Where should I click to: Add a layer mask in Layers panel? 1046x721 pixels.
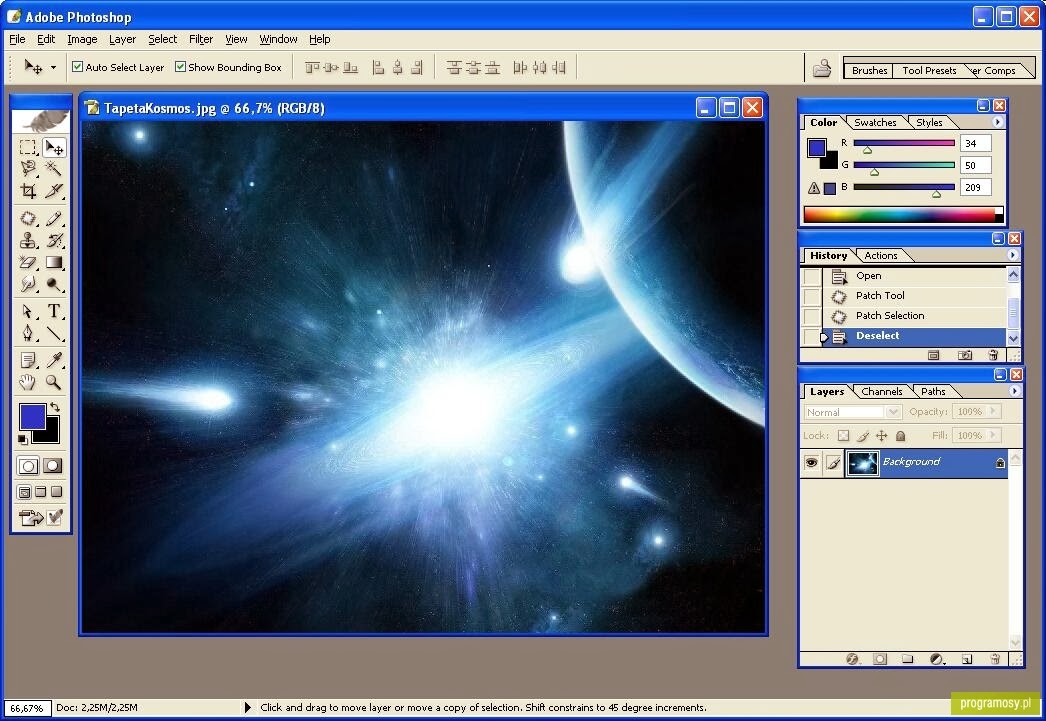[x=880, y=659]
